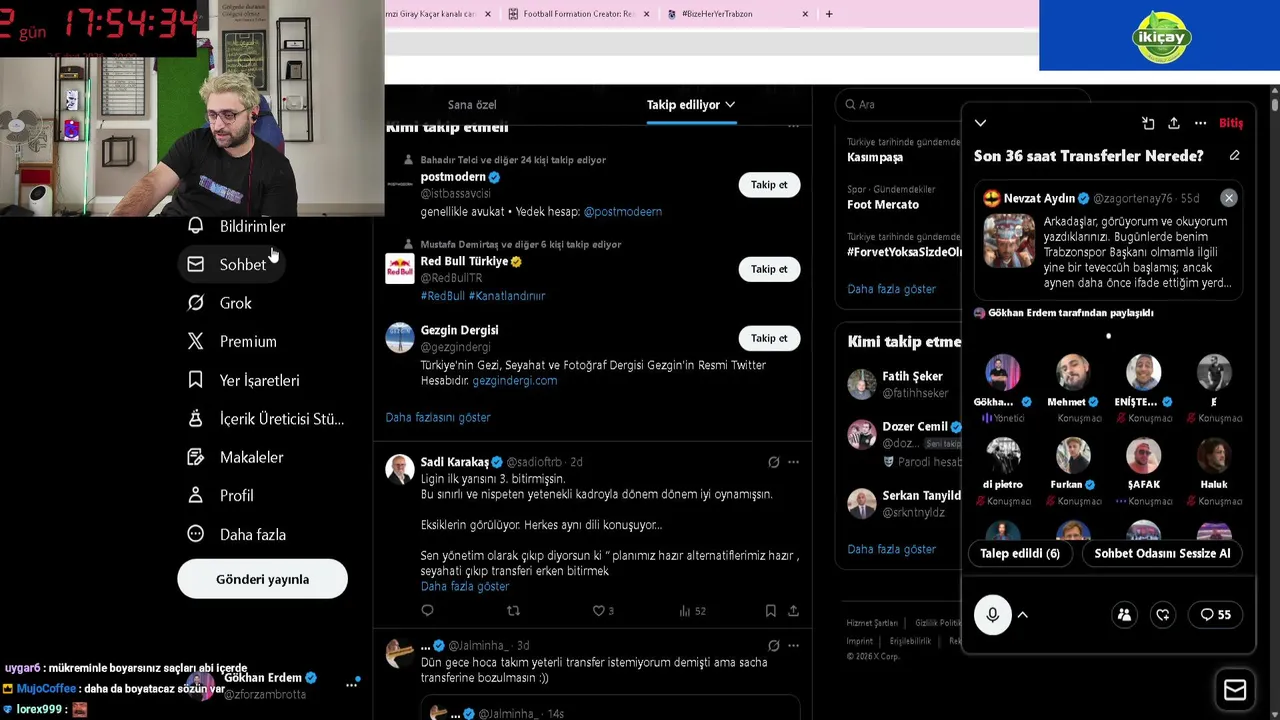
Task: Open the Makaleler icon
Action: coord(196,457)
